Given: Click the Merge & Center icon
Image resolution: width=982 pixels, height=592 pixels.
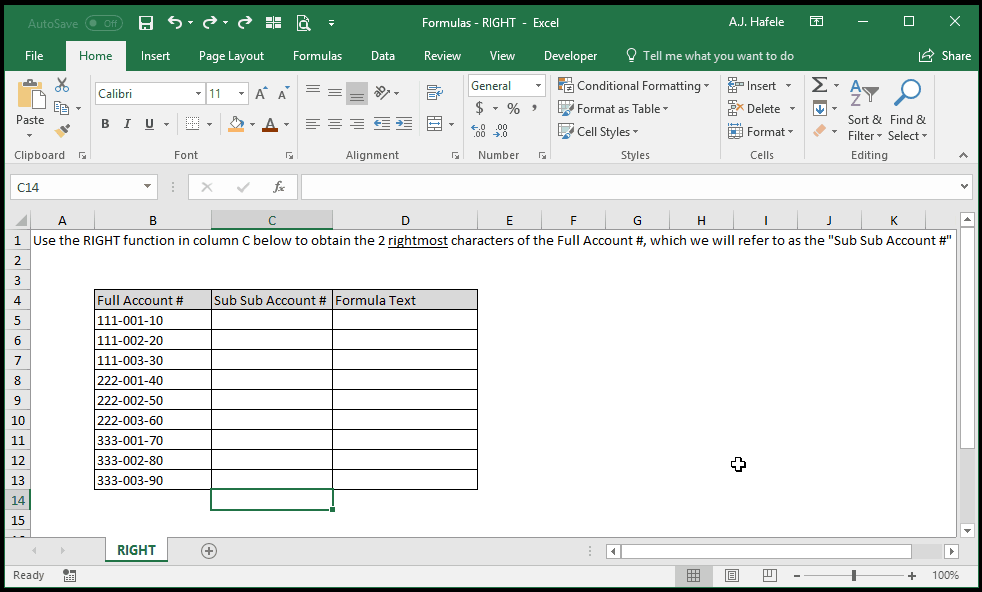Looking at the screenshot, I should tap(435, 123).
